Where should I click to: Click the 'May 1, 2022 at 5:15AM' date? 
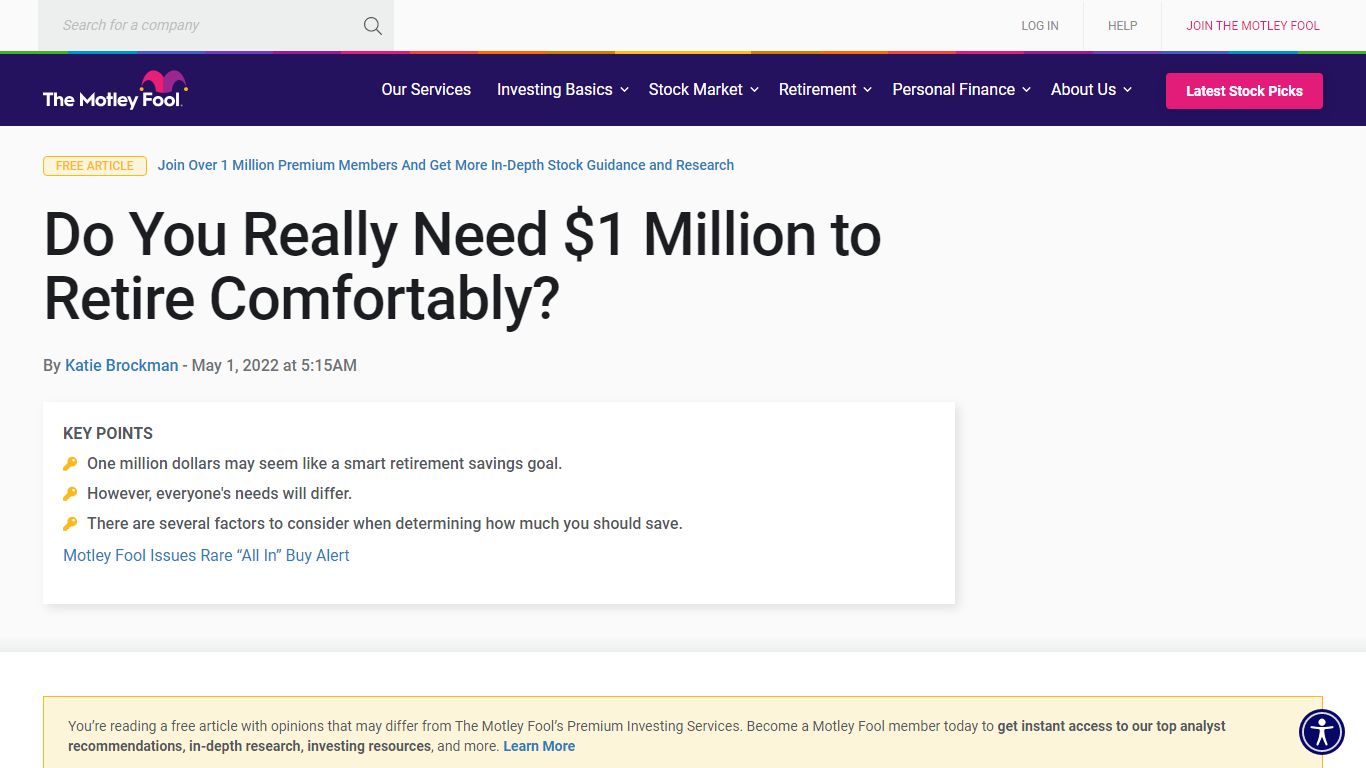click(x=274, y=365)
